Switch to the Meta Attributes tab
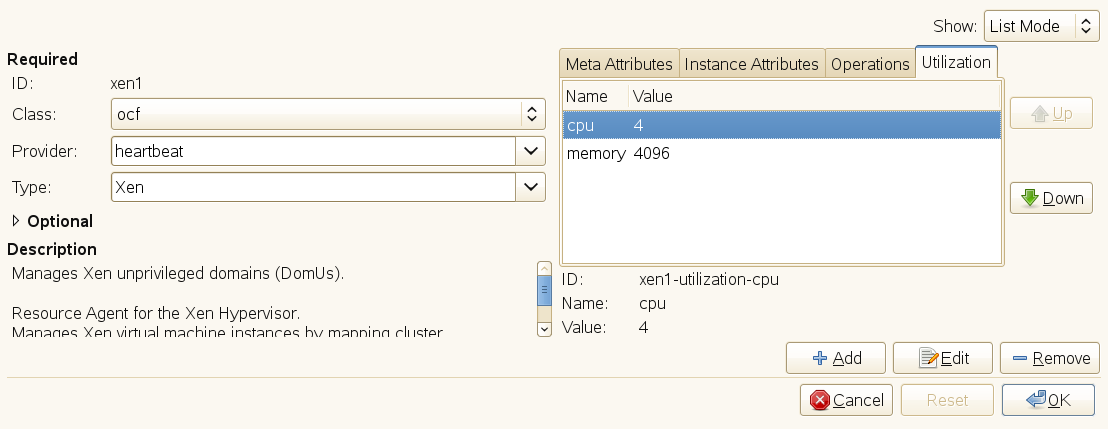This screenshot has width=1108, height=429. coord(619,64)
